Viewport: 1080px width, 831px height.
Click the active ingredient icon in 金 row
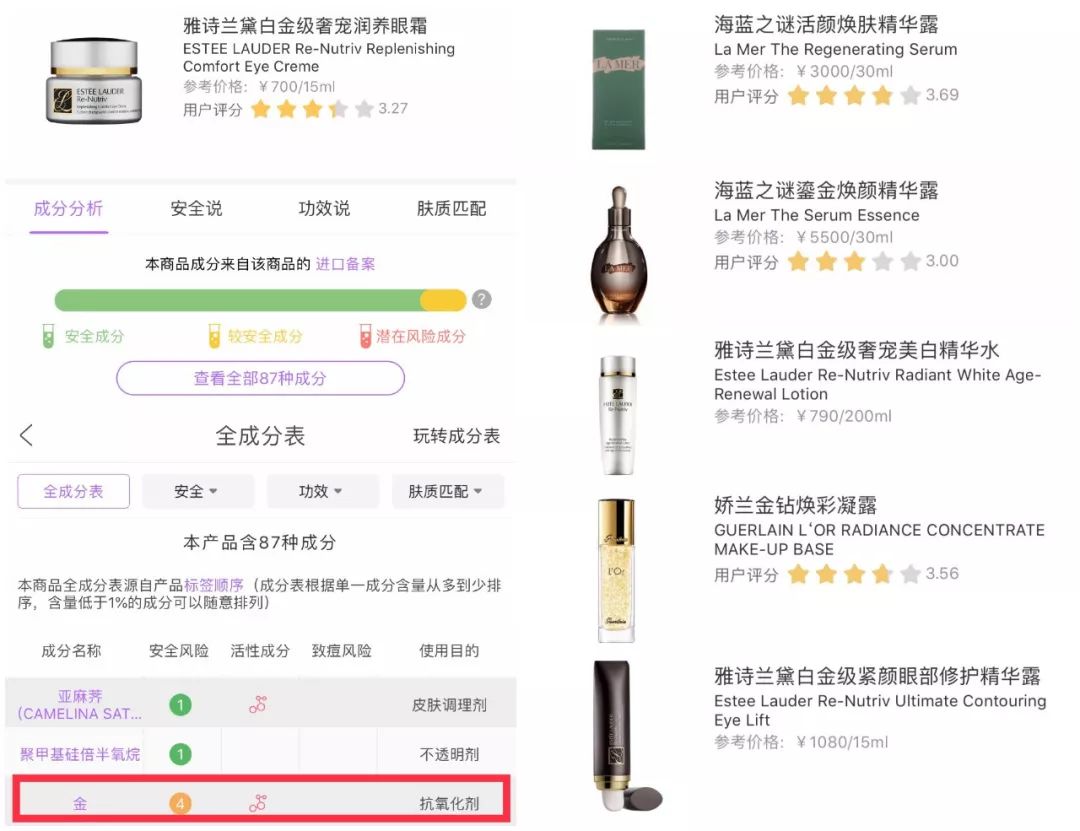258,803
